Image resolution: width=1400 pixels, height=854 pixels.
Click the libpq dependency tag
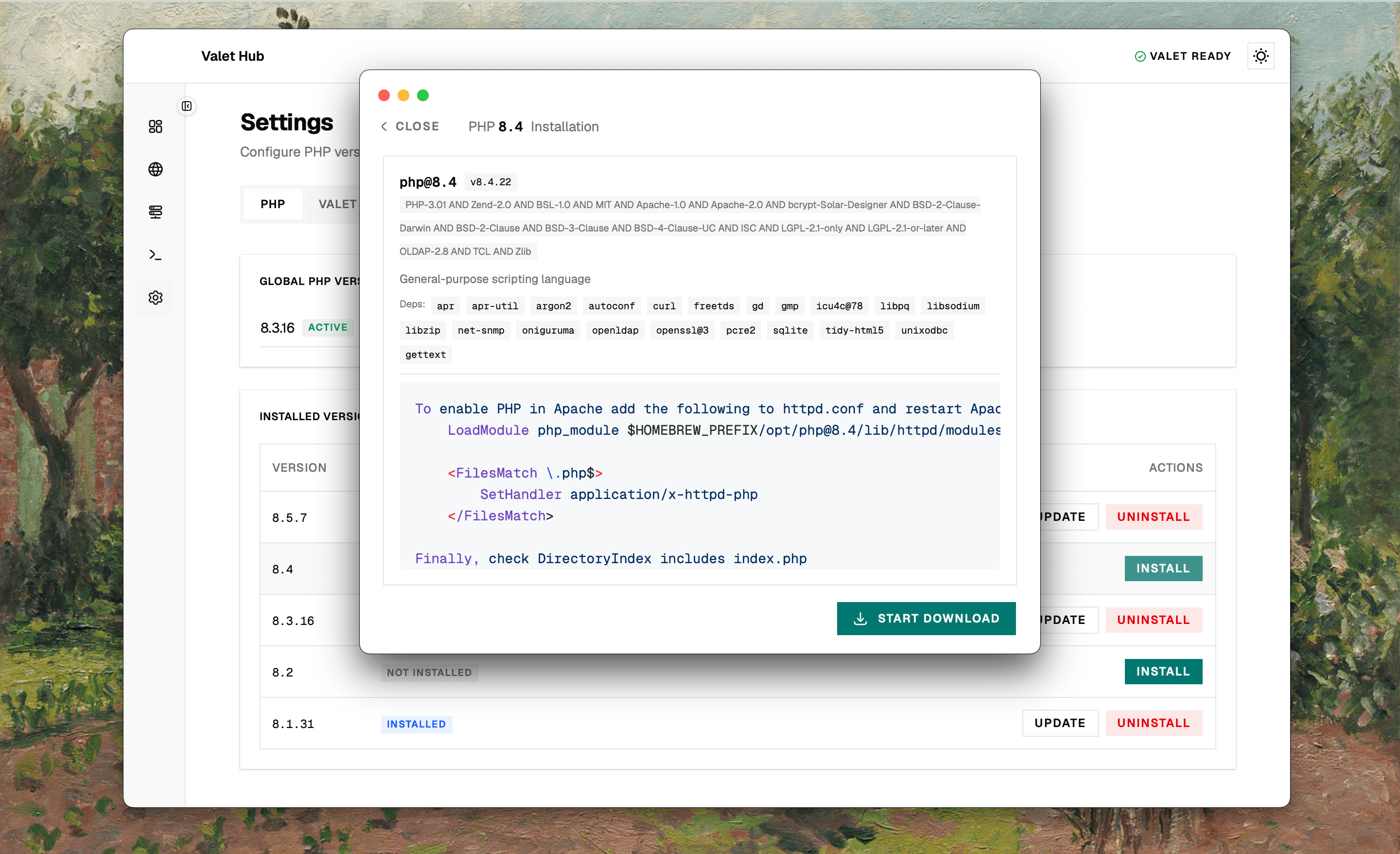tap(894, 306)
